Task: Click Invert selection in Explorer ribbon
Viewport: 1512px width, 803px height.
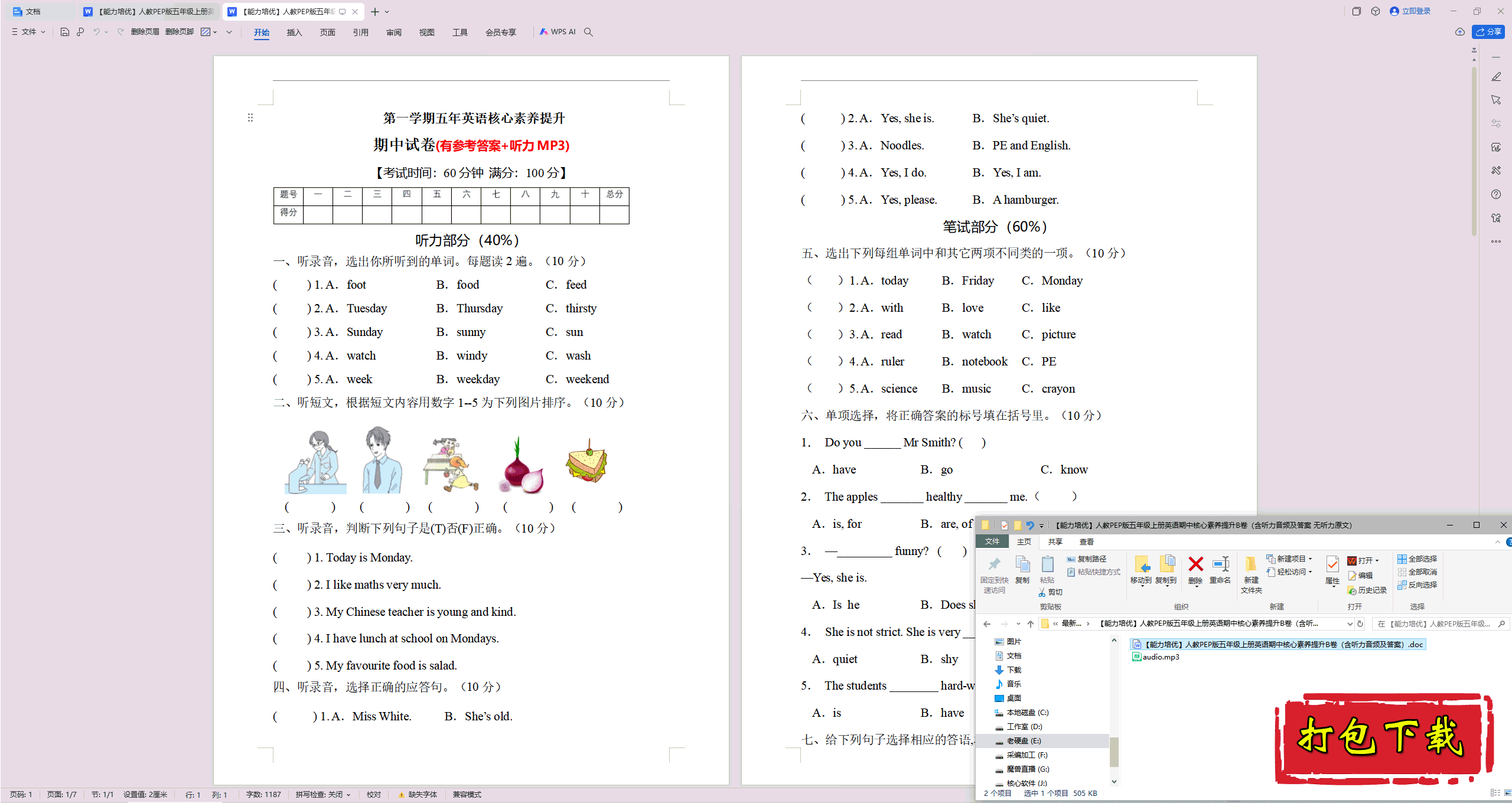Action: point(1417,585)
